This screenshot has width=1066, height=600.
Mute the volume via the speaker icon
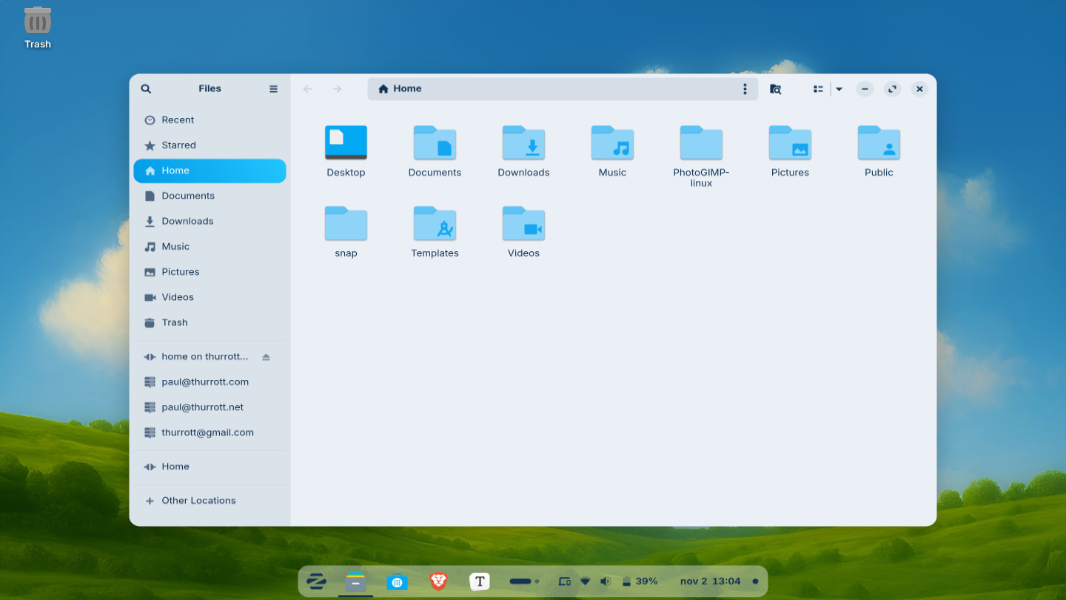tap(605, 581)
